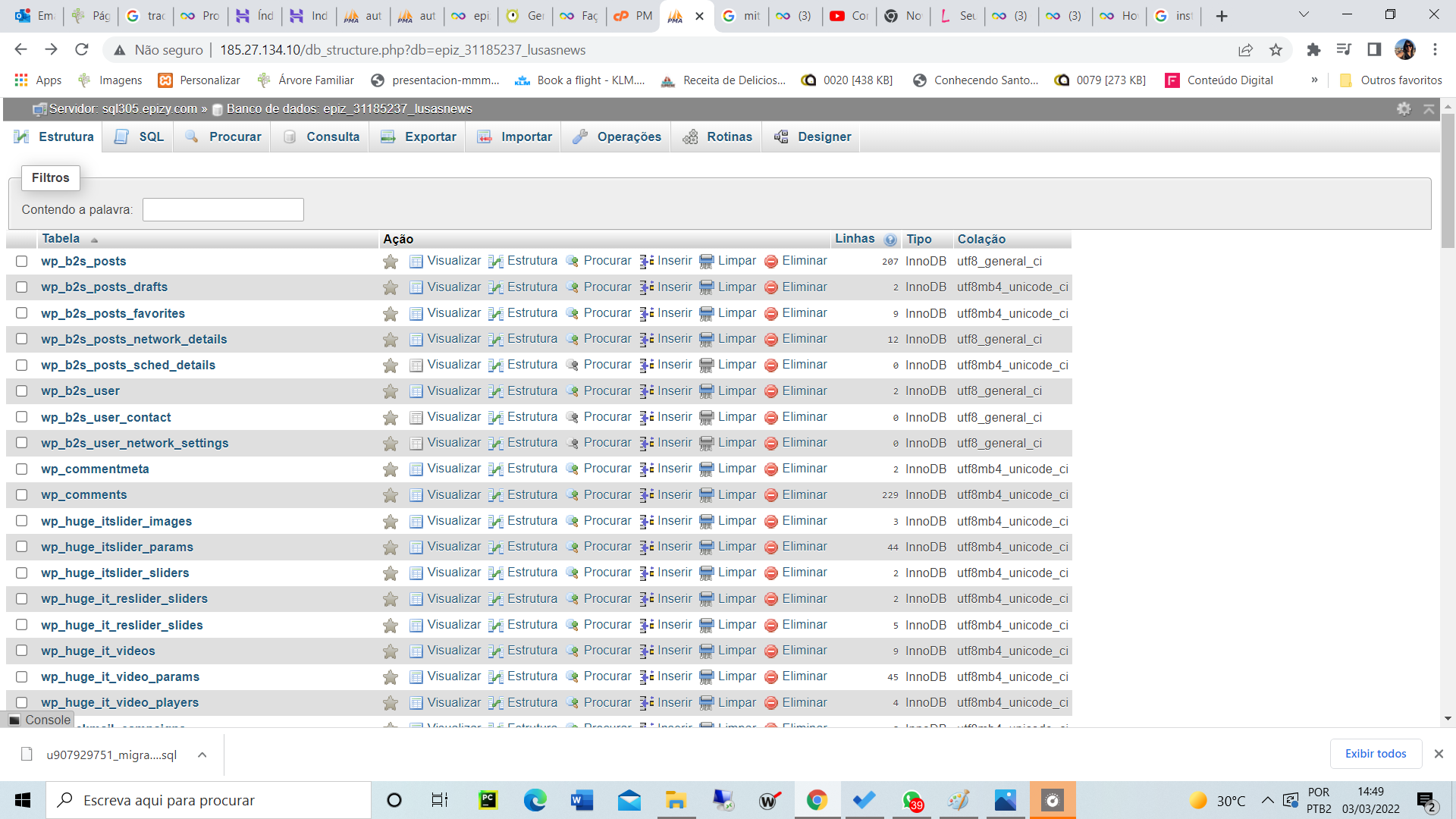This screenshot has width=1456, height=819.
Task: Click Visualizar icon for wp_commentmeta row
Action: pyautogui.click(x=416, y=469)
